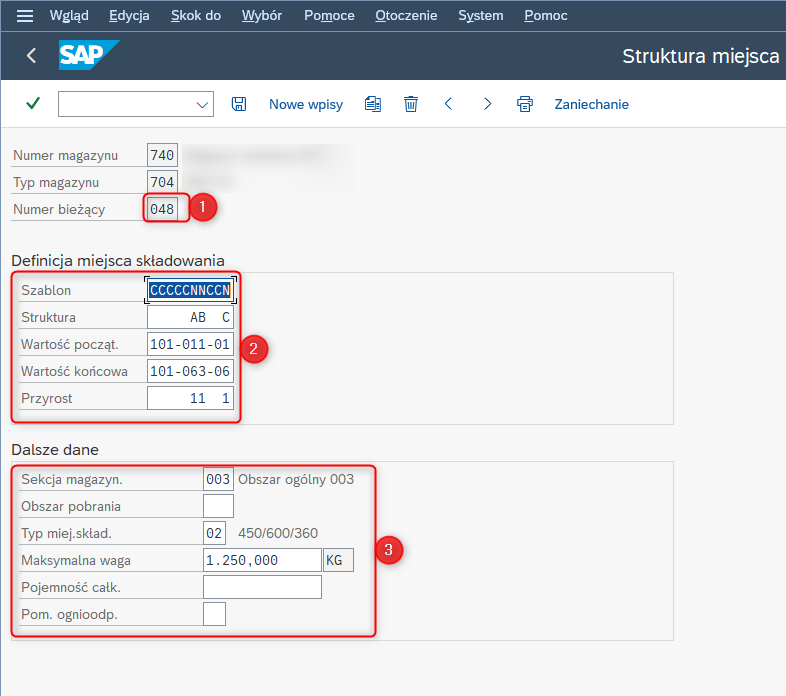This screenshot has width=786, height=696.
Task: Save using the floppy disk icon
Action: (239, 104)
